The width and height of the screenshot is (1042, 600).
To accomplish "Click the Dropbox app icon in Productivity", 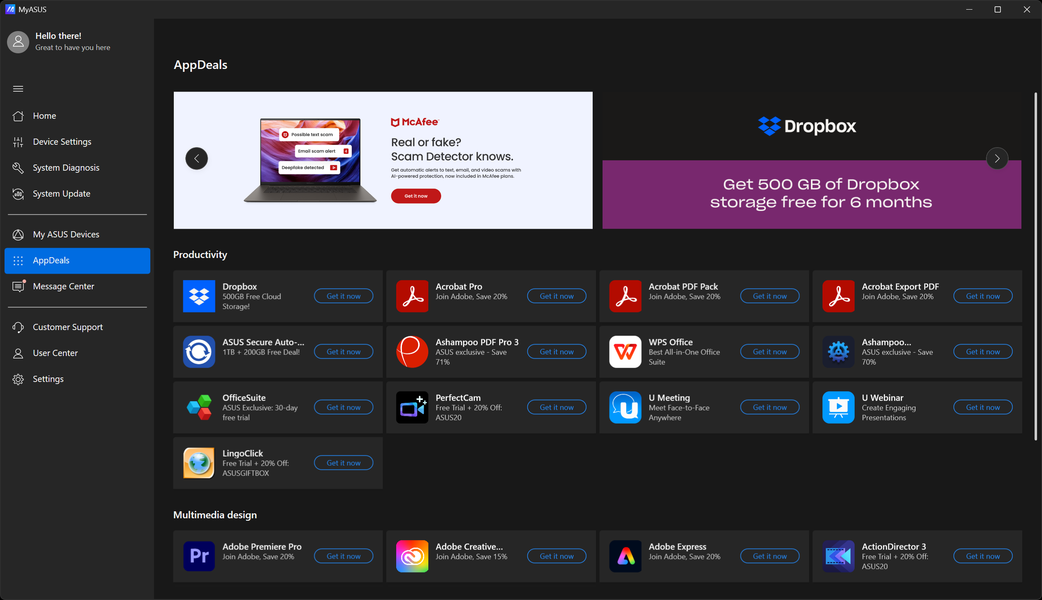I will click(x=199, y=296).
